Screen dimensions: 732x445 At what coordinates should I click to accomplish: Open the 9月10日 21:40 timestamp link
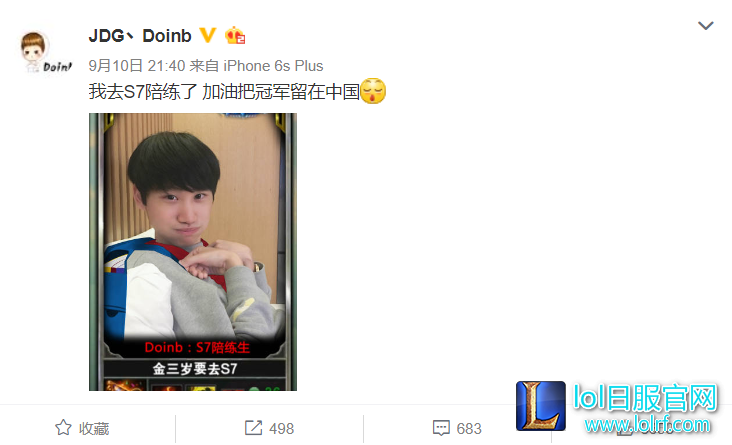pyautogui.click(x=137, y=66)
